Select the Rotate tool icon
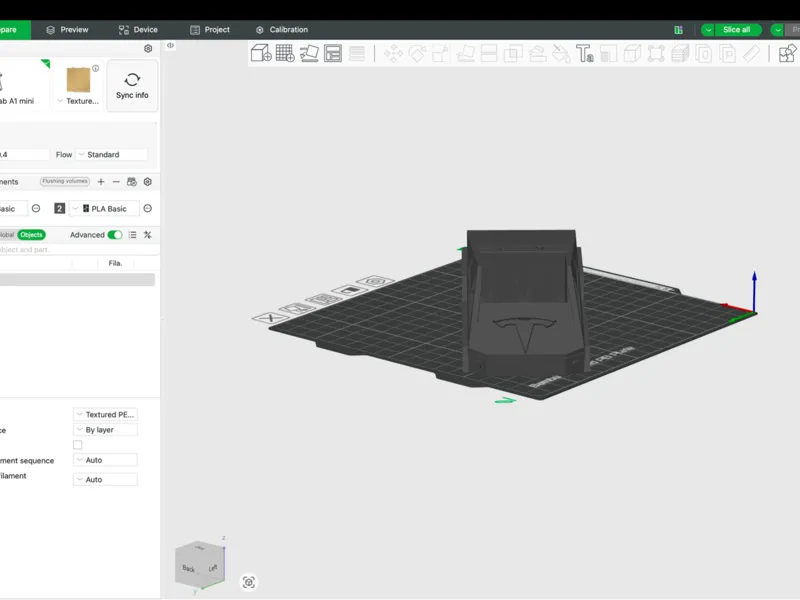 417,53
